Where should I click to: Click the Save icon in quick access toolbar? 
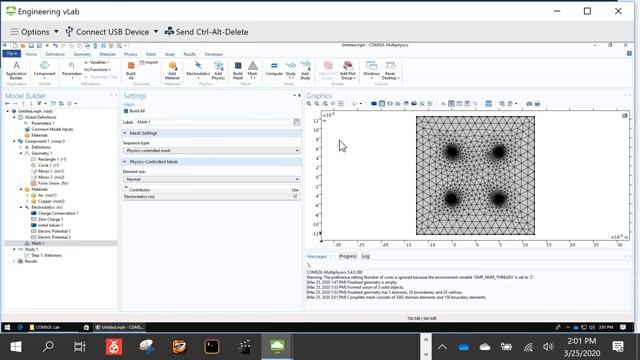point(31,45)
